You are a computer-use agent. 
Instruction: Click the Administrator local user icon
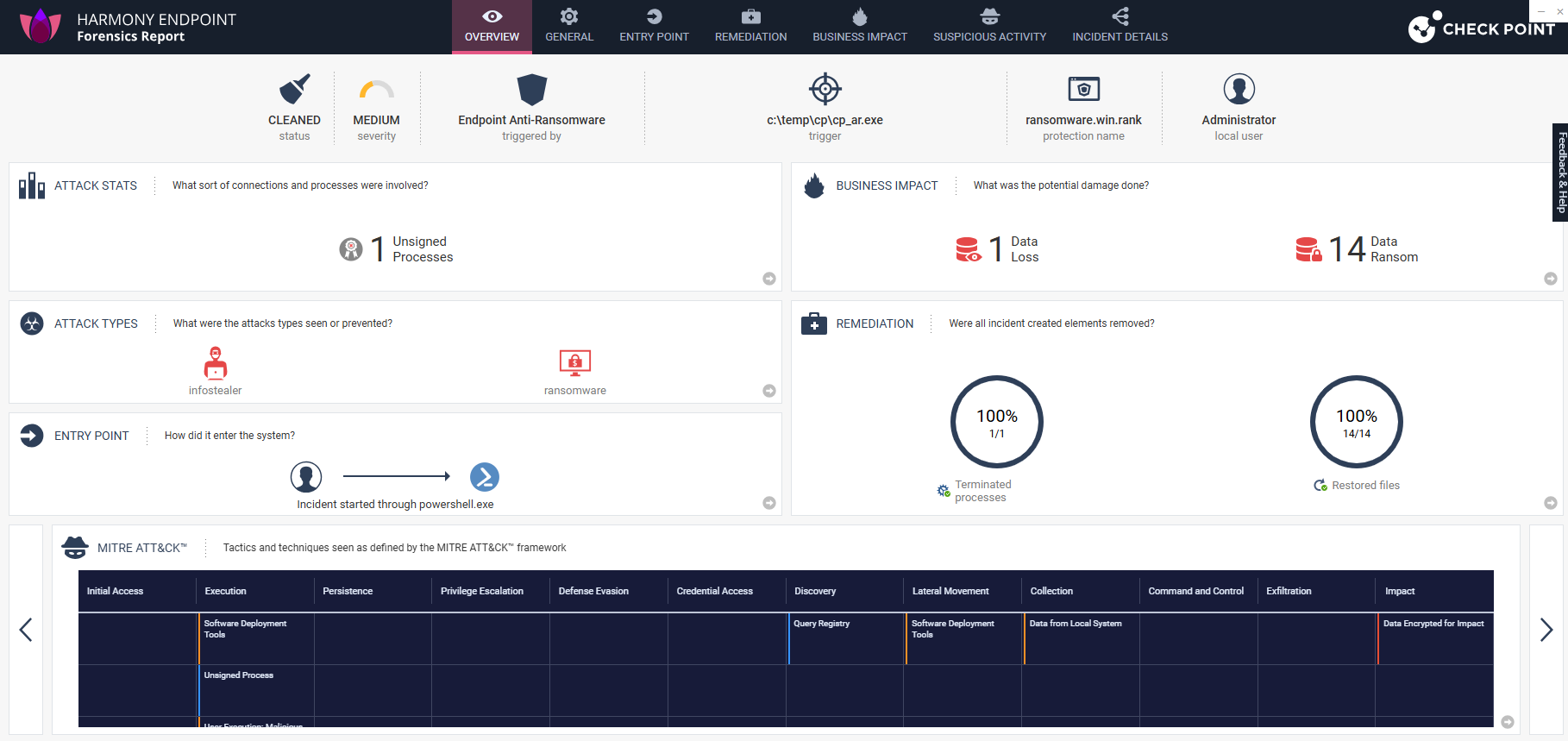[1239, 89]
